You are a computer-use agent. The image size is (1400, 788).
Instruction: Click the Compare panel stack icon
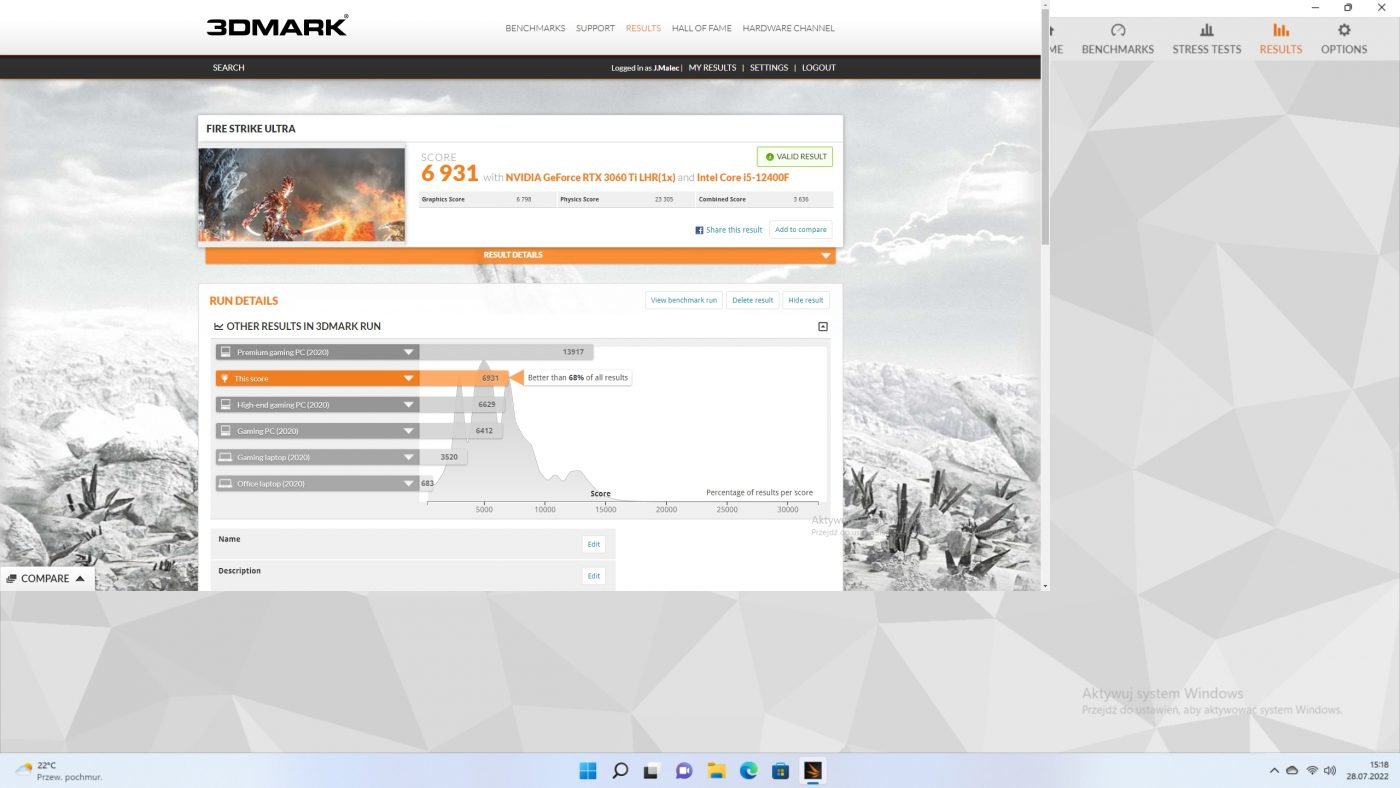coord(11,579)
